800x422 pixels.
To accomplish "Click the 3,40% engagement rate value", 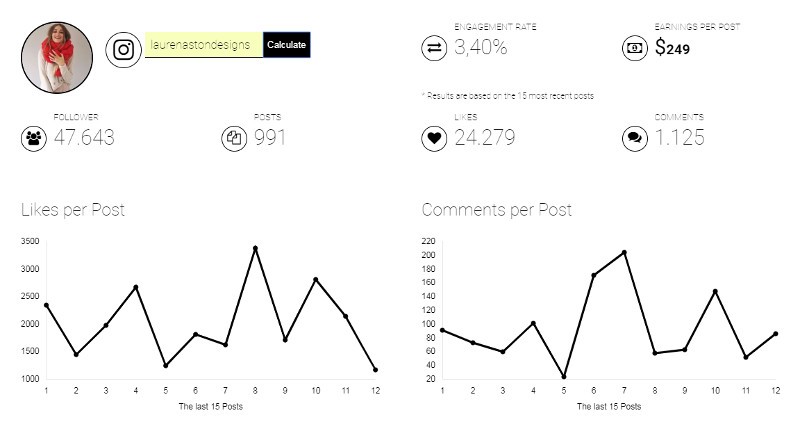I will (x=481, y=47).
